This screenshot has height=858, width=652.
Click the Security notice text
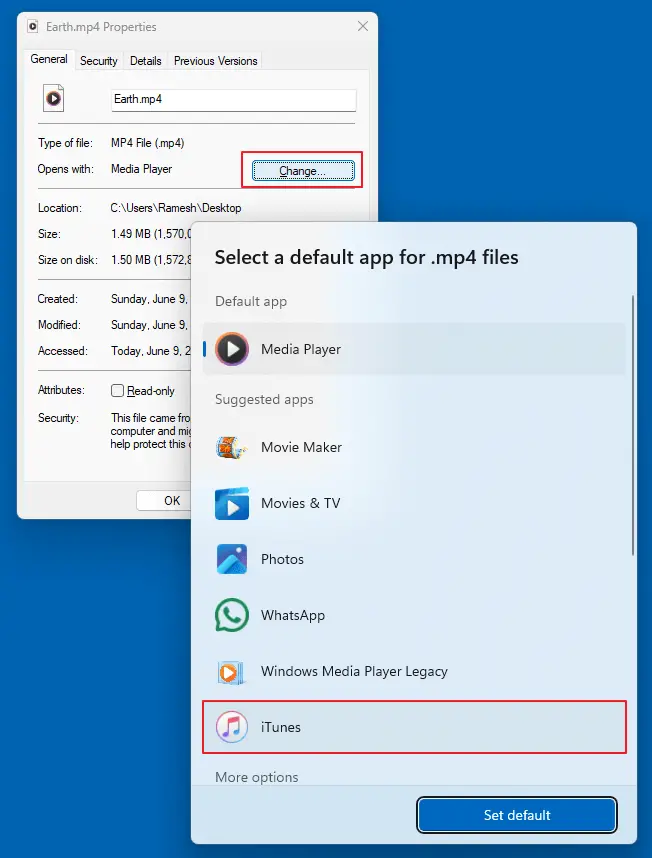pyautogui.click(x=150, y=431)
